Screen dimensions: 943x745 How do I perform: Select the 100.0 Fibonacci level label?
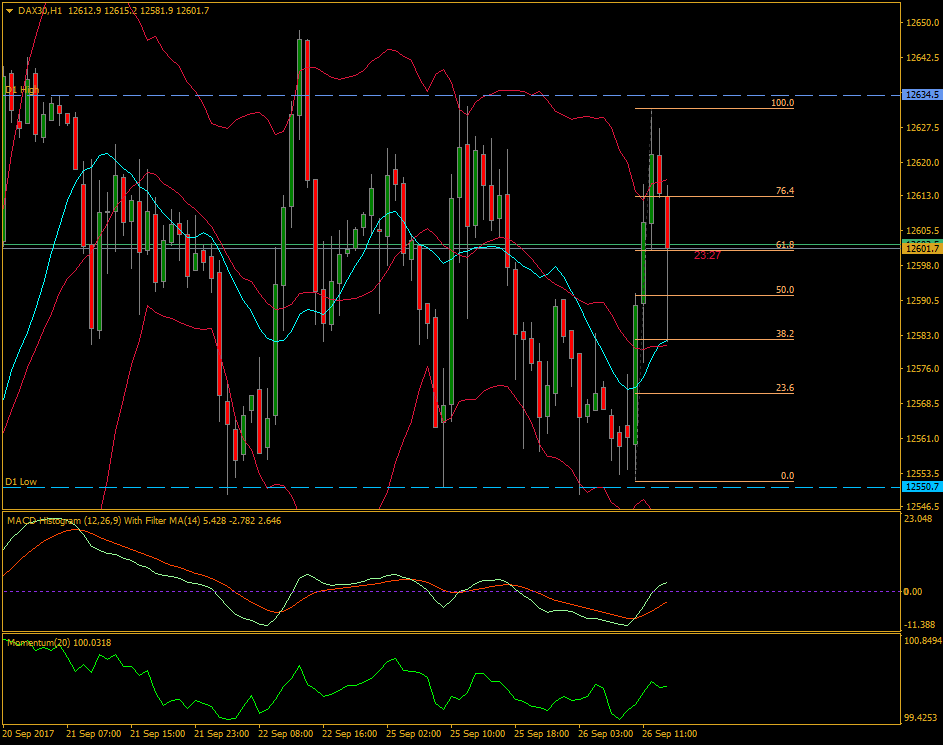pyautogui.click(x=783, y=101)
